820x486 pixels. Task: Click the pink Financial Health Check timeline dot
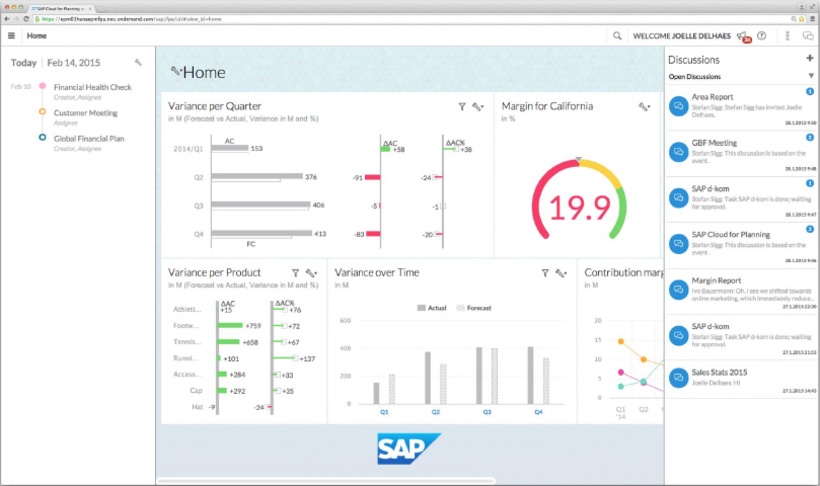click(42, 86)
